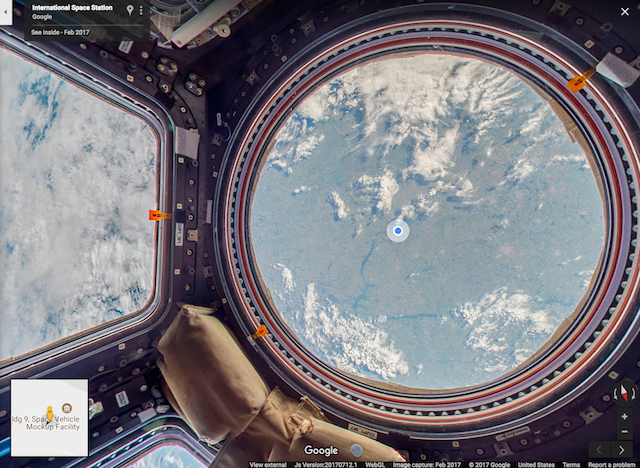Screen dimensions: 640x468
Task: Click the United States link
Action: [x=536, y=464]
